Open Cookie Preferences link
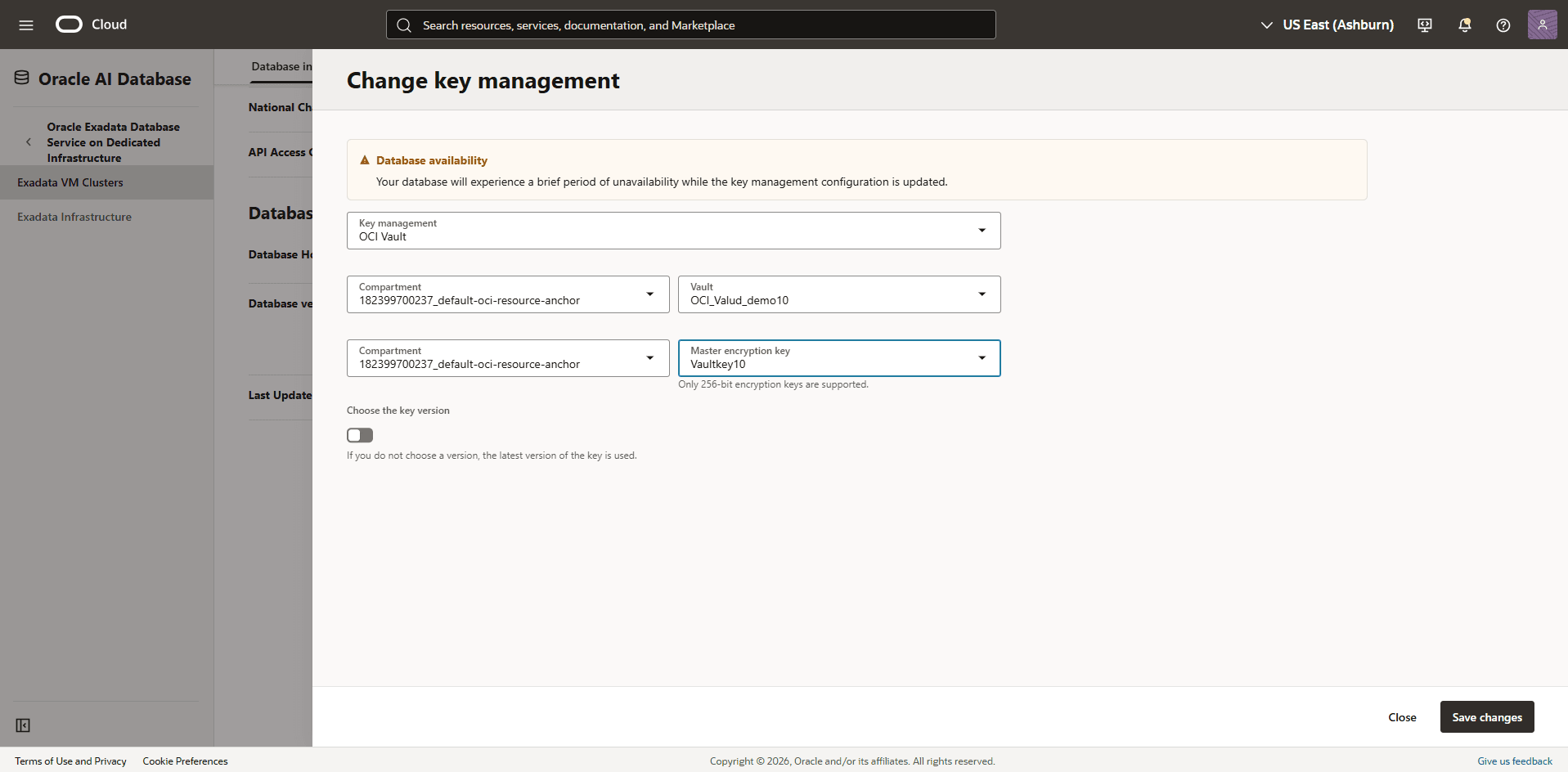1568x772 pixels. [185, 761]
